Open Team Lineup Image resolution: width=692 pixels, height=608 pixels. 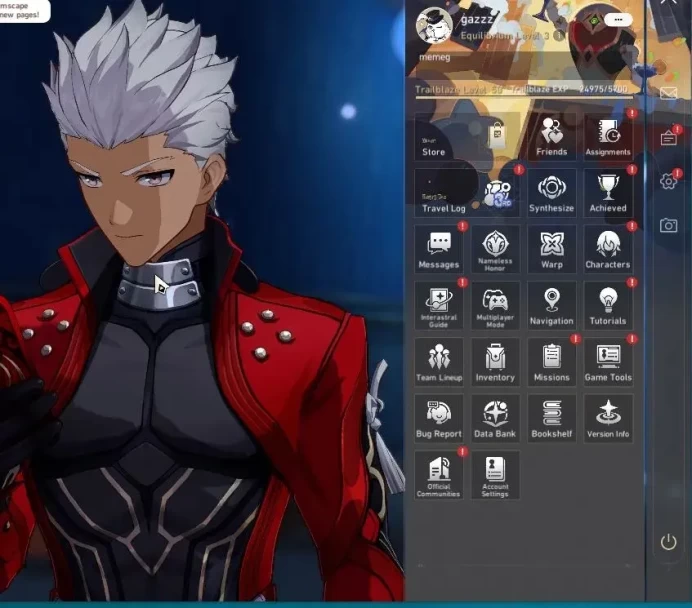pyautogui.click(x=439, y=362)
